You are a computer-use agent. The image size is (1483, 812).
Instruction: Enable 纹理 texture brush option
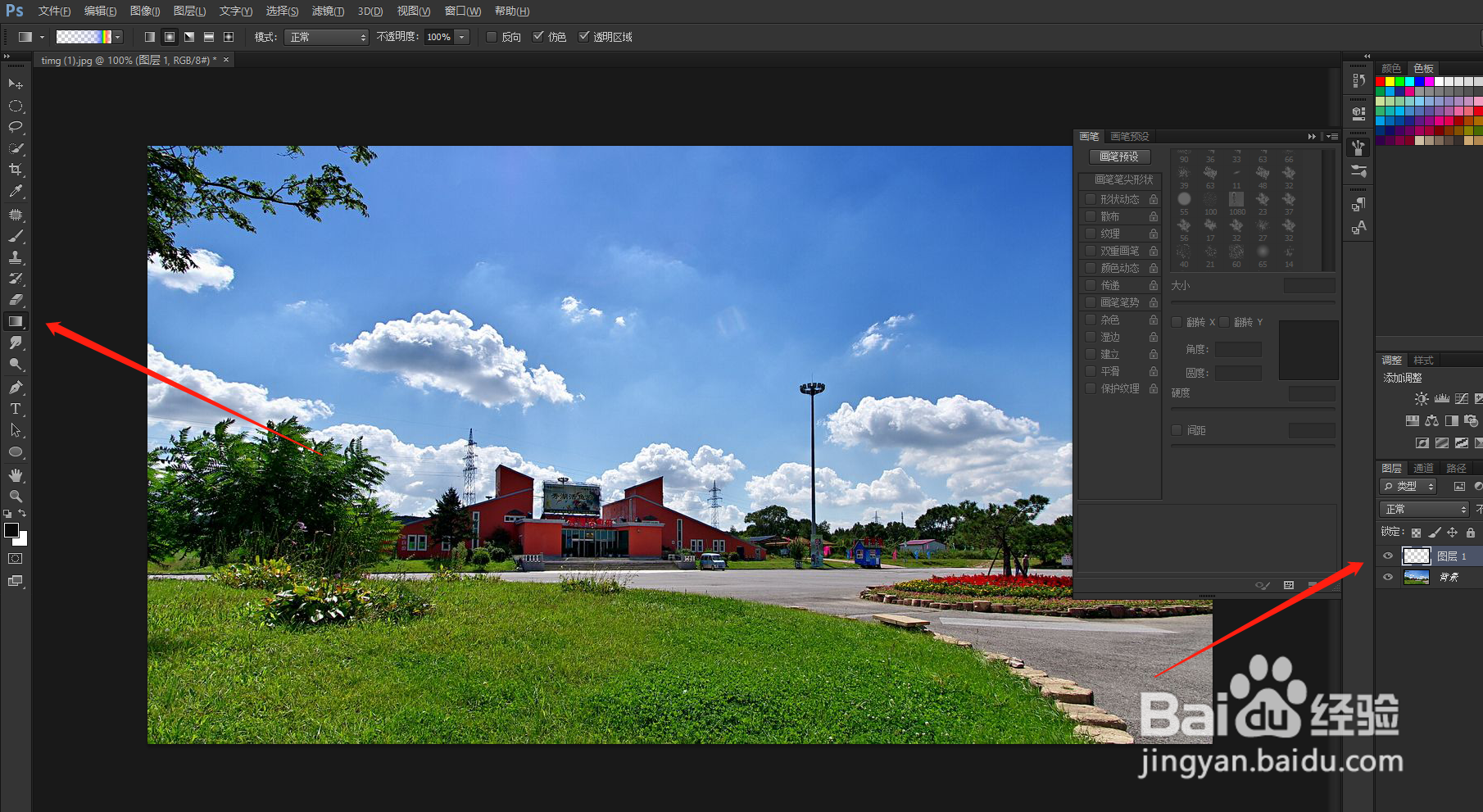click(1091, 234)
